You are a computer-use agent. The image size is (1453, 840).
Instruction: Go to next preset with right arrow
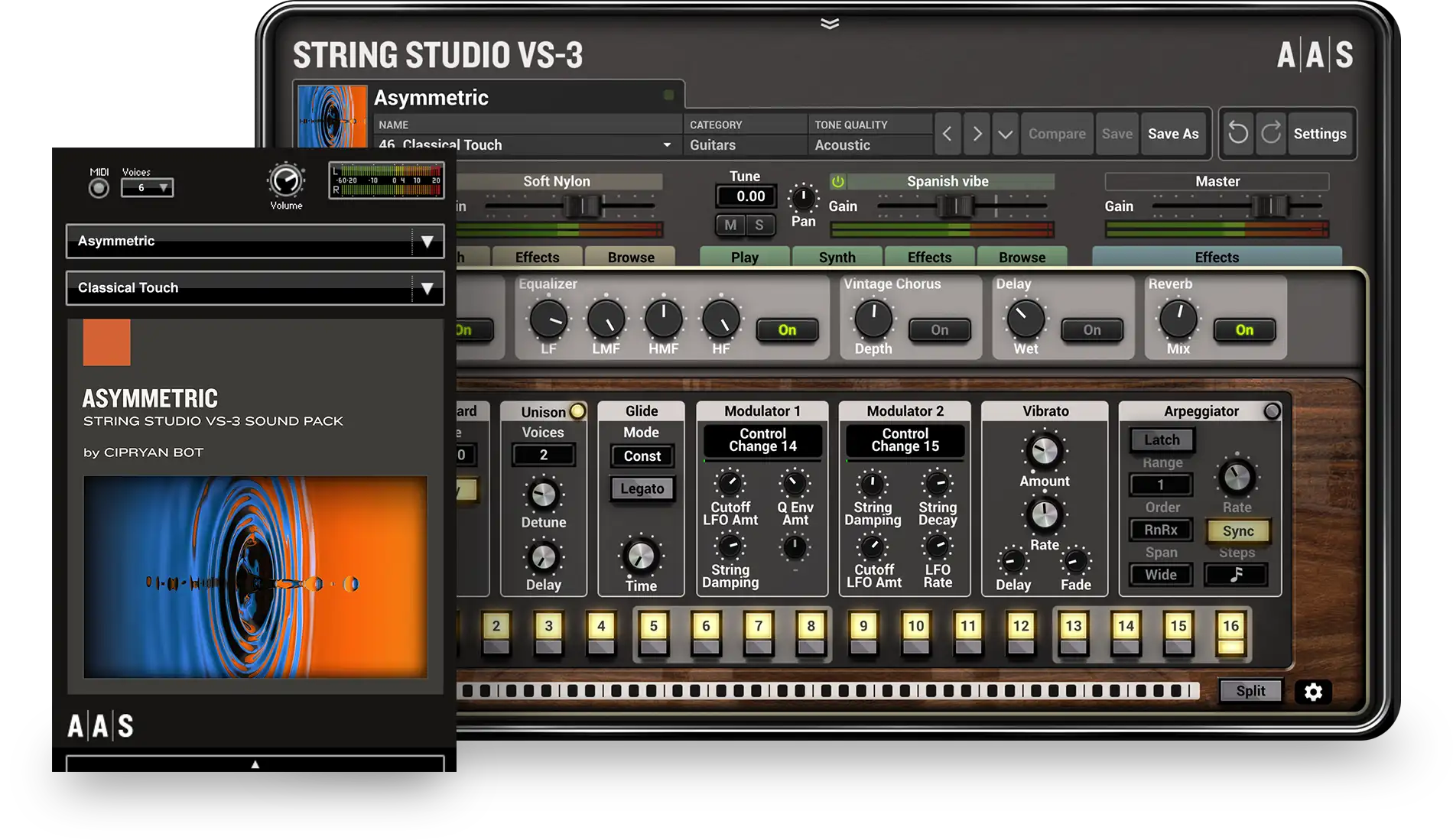[x=977, y=134]
